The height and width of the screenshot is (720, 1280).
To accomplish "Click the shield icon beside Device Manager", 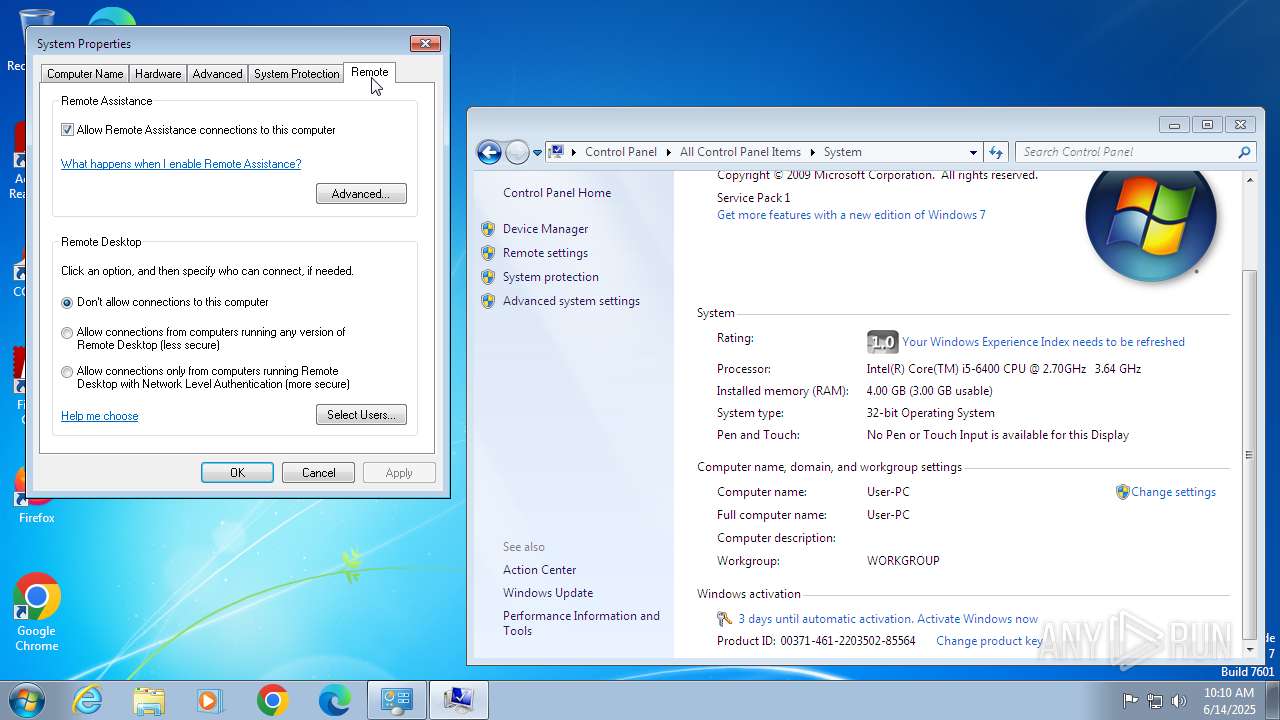I will click(488, 229).
